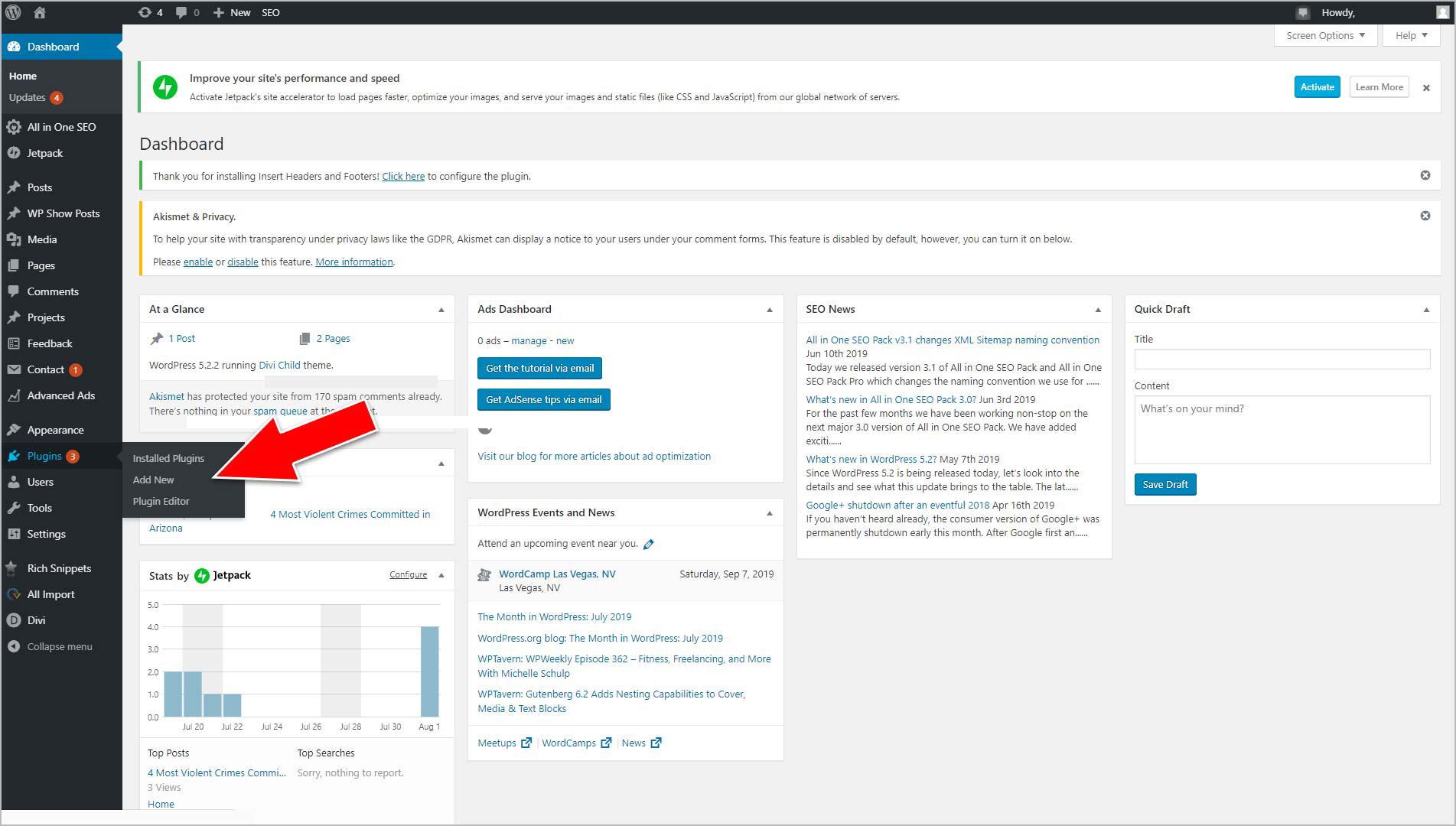Dismiss the Akismet & Privacy notice
Viewport: 1456px width, 826px height.
1425,216
